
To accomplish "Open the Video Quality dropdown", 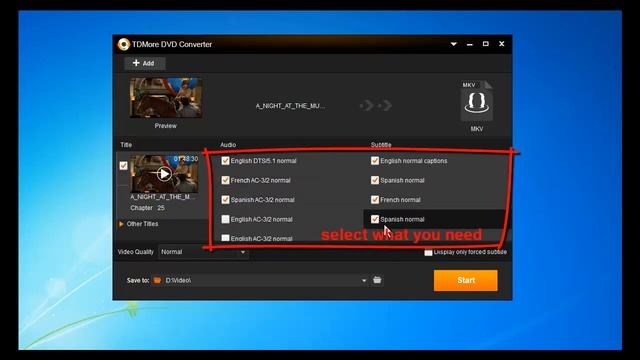I will 203,252.
